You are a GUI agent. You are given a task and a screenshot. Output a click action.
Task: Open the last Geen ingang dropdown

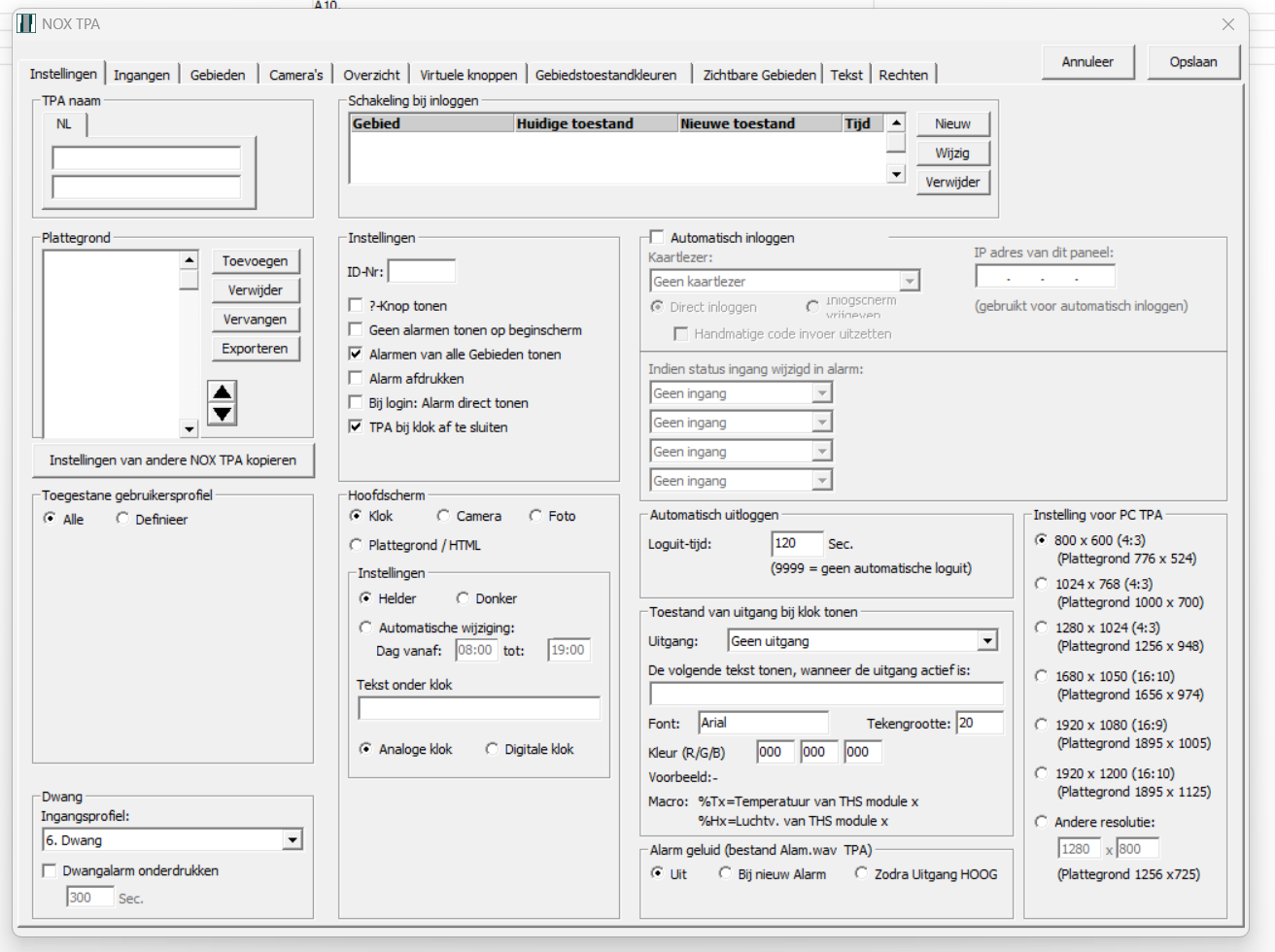click(822, 480)
